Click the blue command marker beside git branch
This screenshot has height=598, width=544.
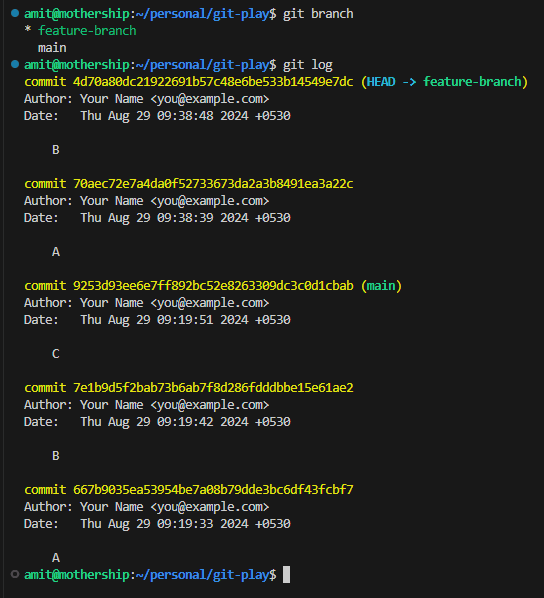15,13
